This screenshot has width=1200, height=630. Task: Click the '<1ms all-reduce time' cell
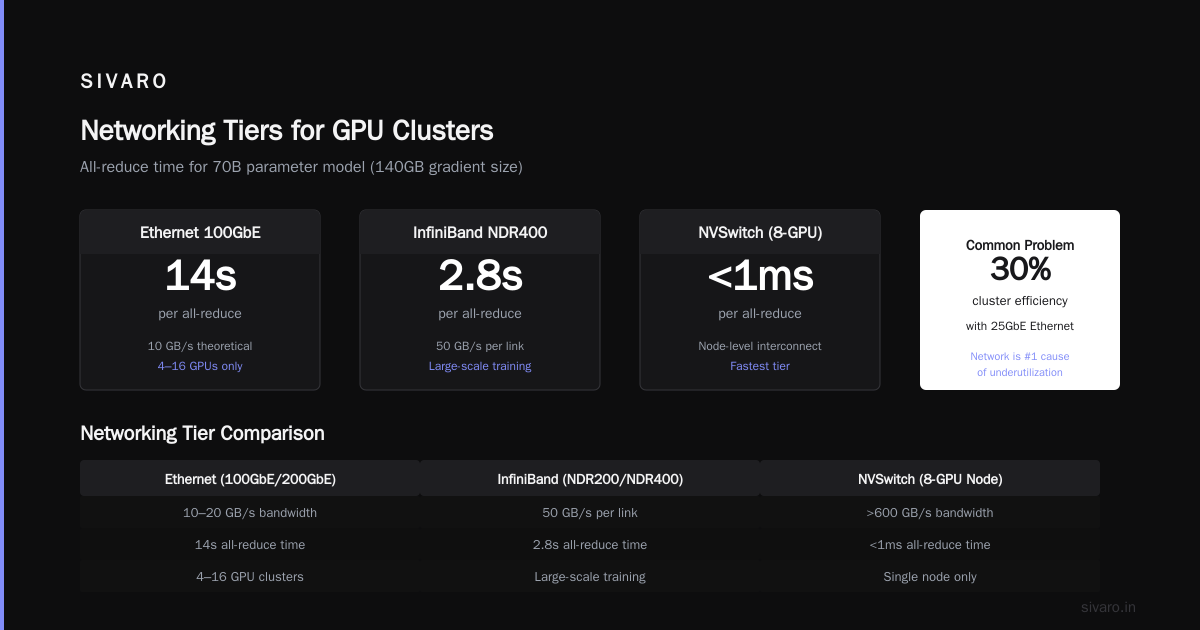(930, 545)
